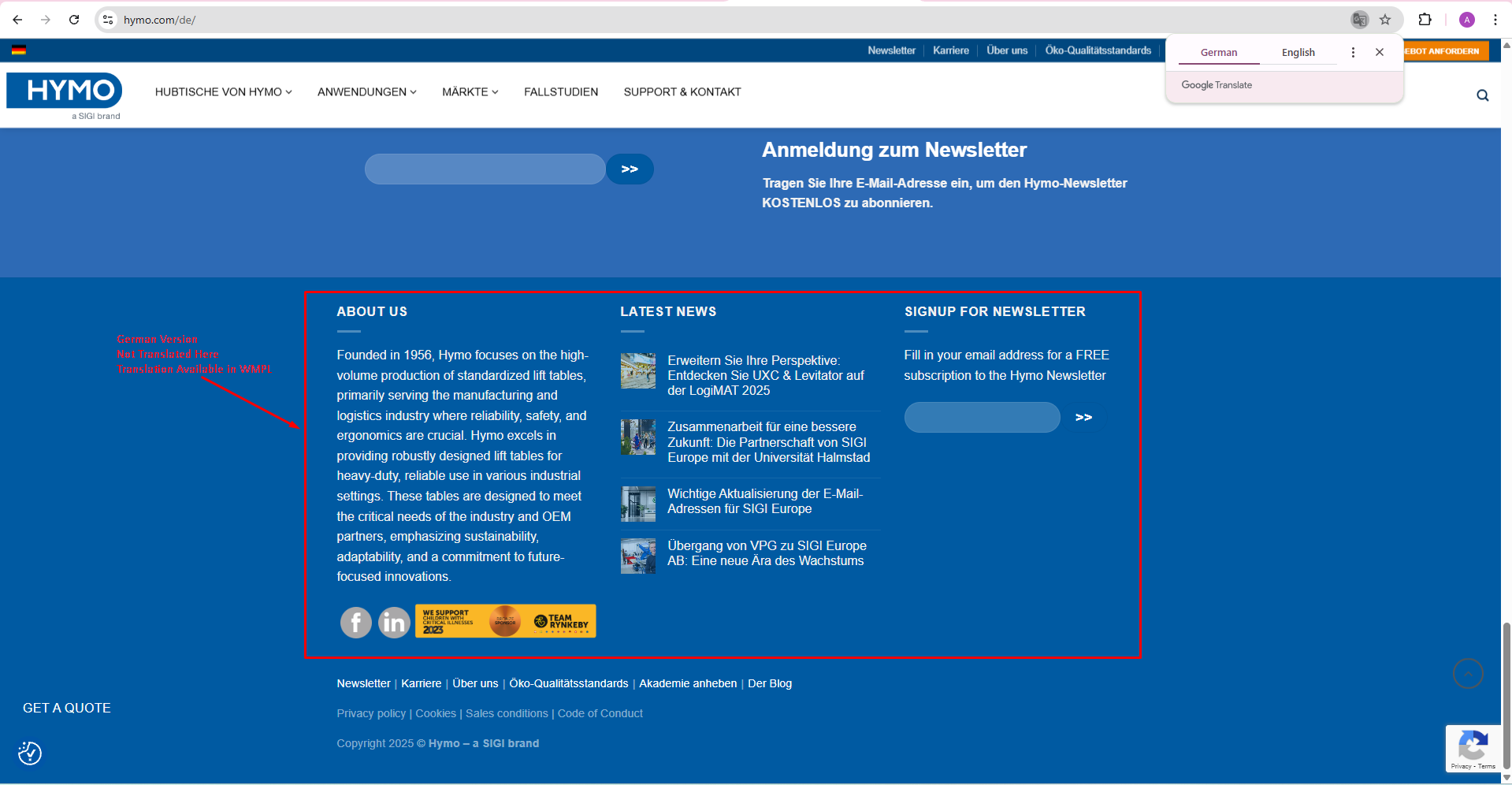The height and width of the screenshot is (785, 1512).
Task: Open the Code of Conduct link
Action: point(600,713)
